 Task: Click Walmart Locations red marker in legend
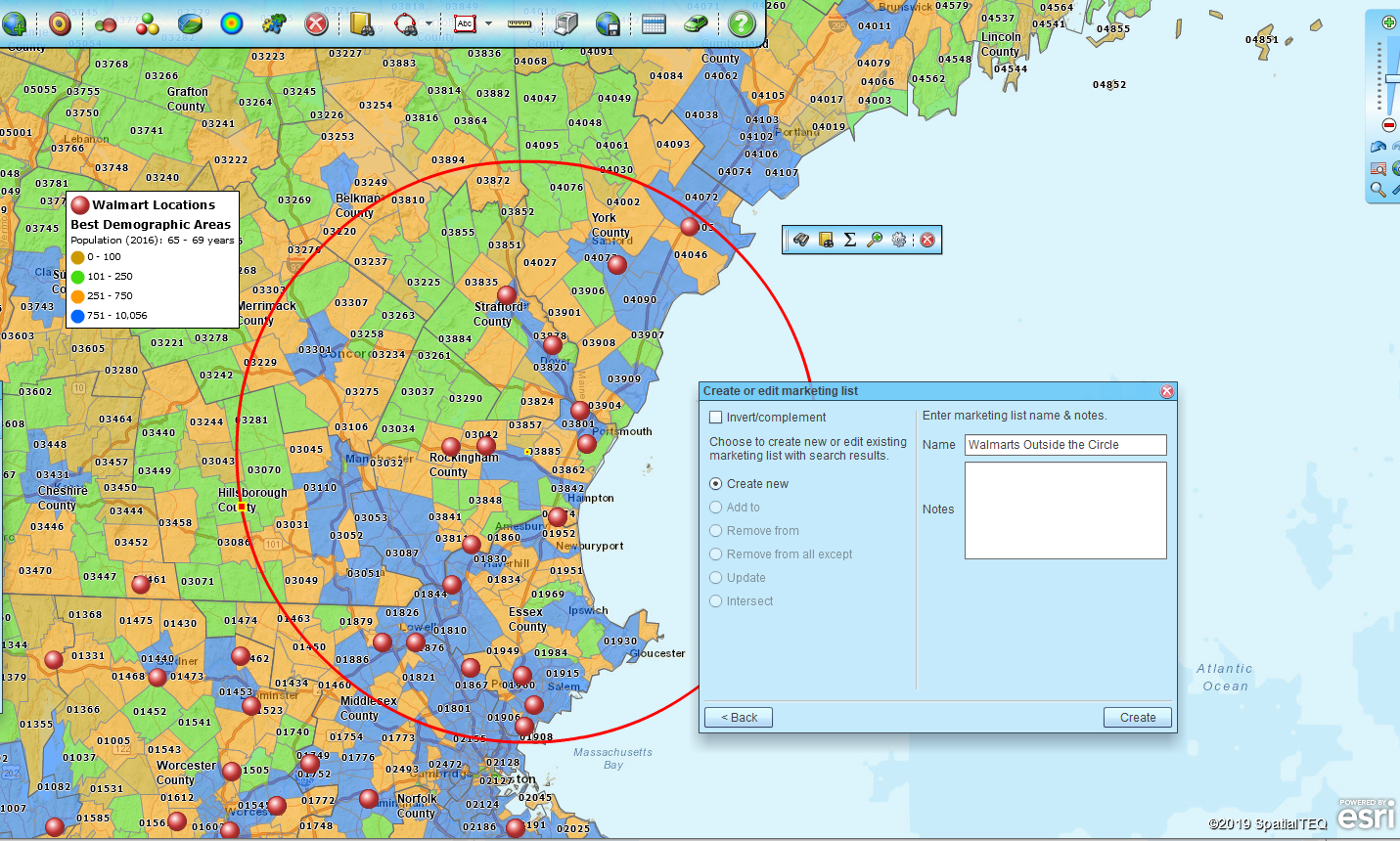(80, 205)
